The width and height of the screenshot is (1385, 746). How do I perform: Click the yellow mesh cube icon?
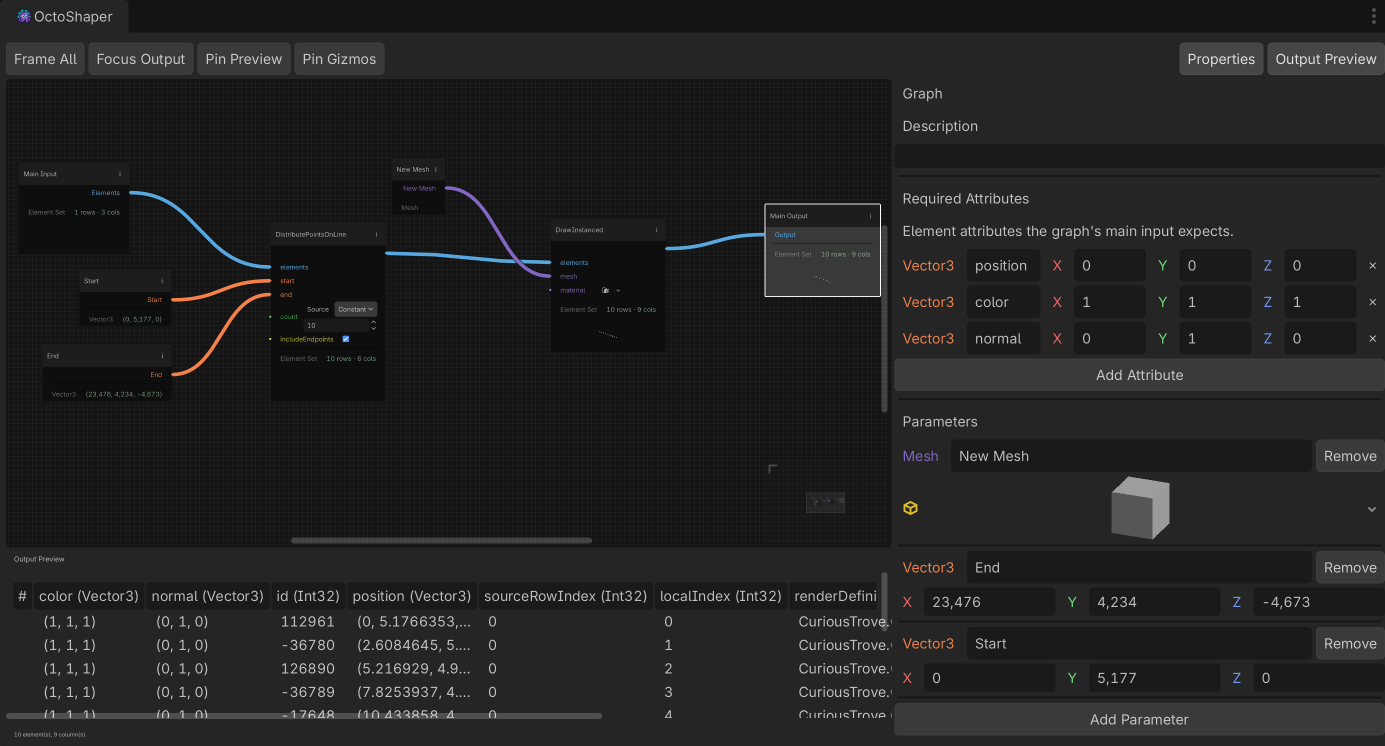(910, 508)
